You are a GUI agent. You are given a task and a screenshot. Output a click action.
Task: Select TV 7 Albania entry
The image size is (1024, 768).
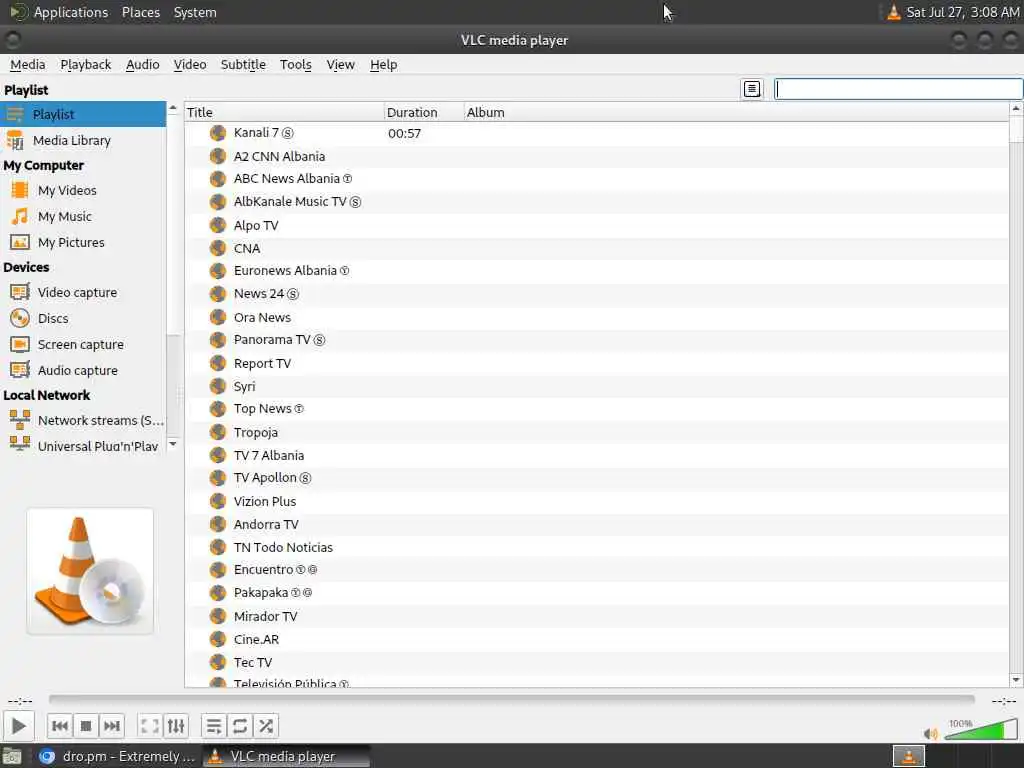pyautogui.click(x=596, y=455)
